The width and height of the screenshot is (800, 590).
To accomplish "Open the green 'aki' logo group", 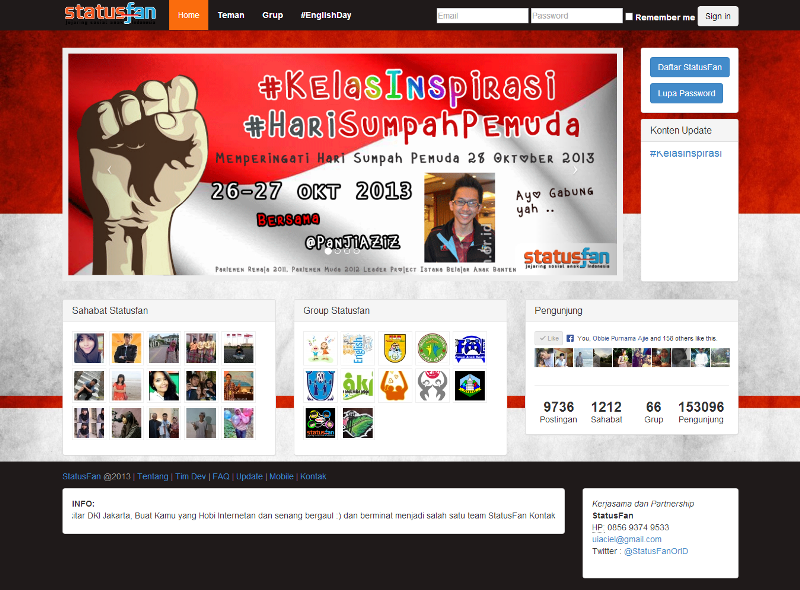I will [358, 385].
